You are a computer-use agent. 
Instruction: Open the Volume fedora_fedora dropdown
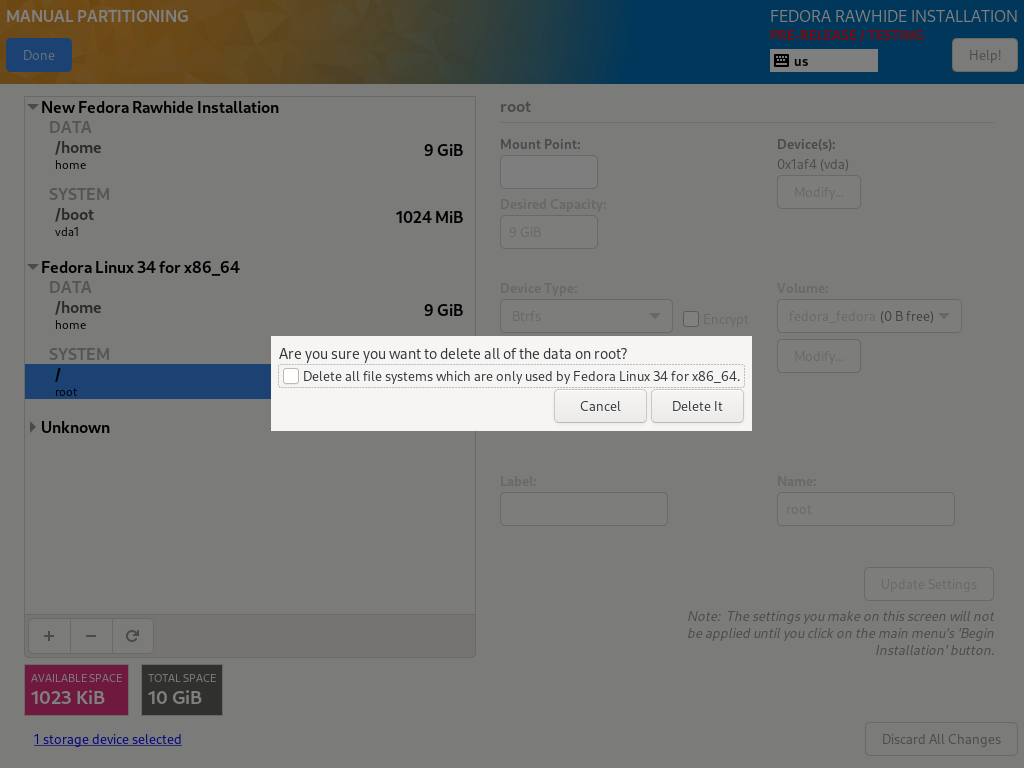click(869, 316)
